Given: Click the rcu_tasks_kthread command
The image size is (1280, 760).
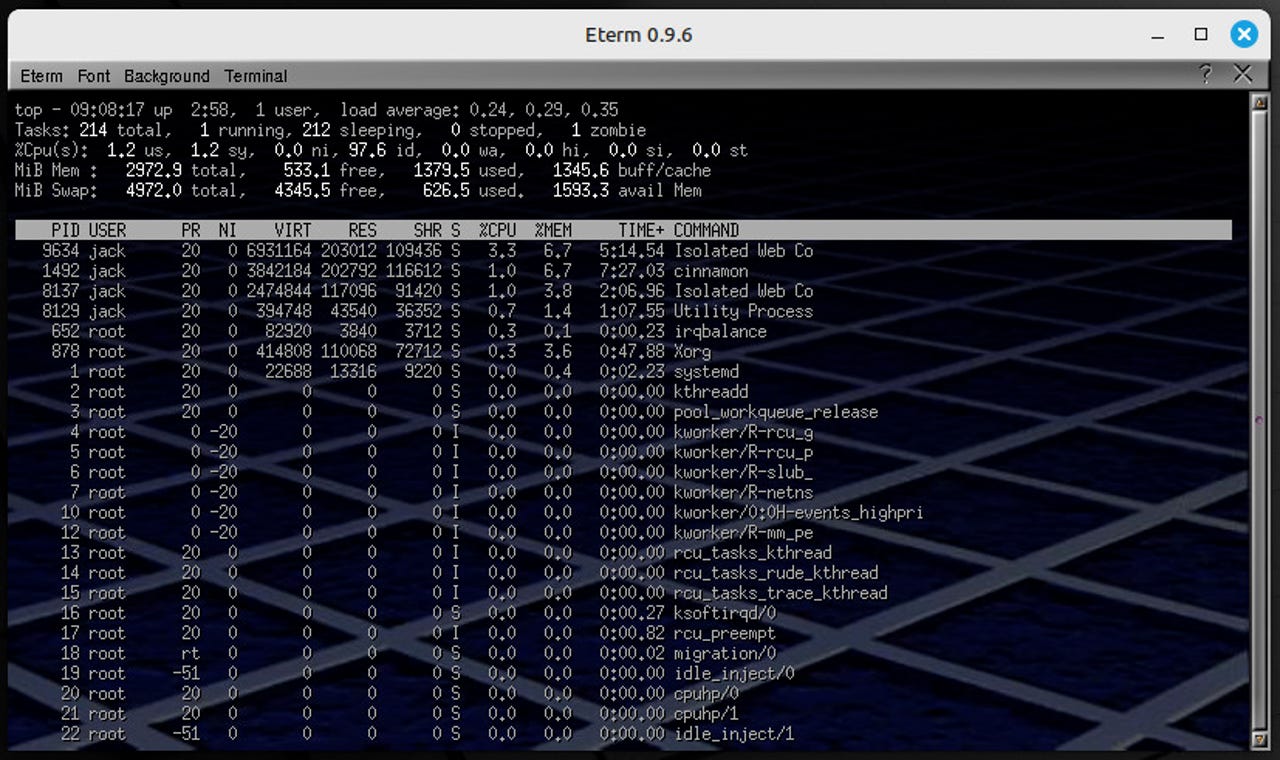Looking at the screenshot, I should point(753,552).
